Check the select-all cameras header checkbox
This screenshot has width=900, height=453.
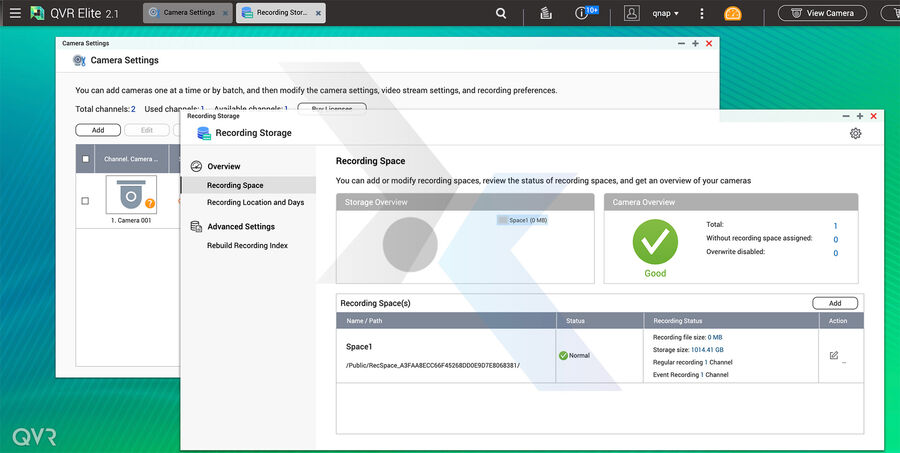(x=85, y=159)
